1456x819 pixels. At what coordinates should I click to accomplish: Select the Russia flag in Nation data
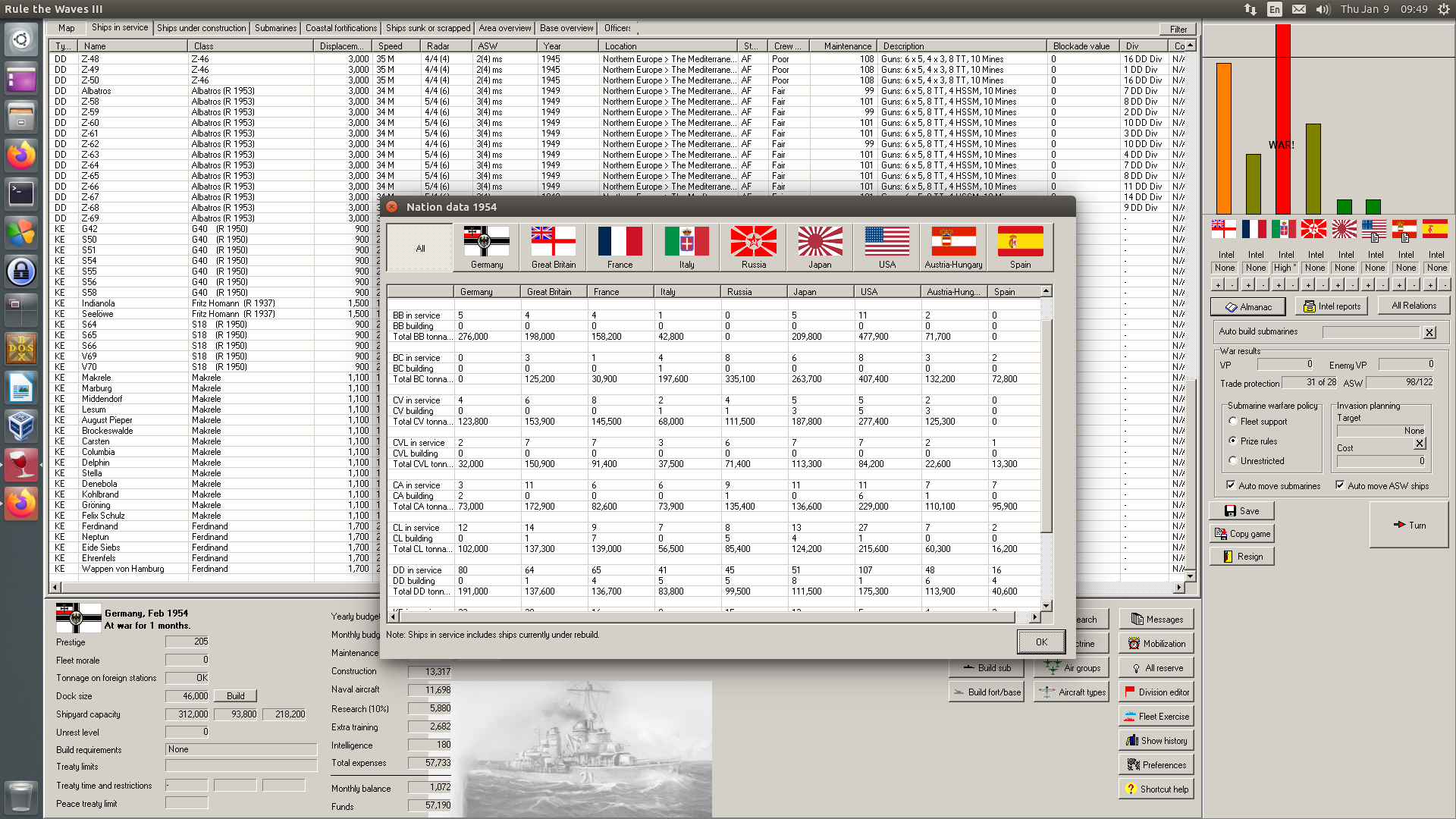coord(753,247)
